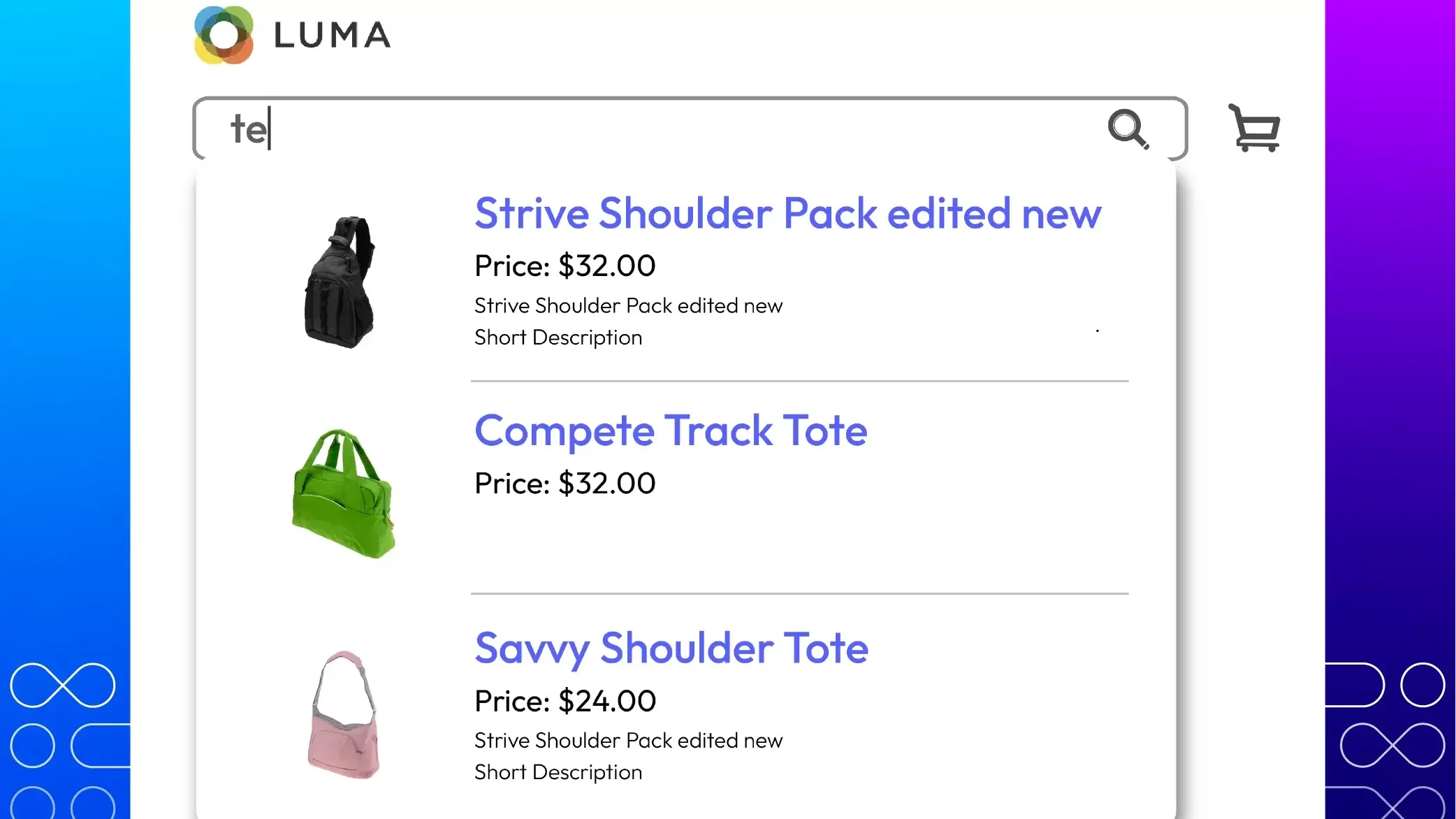Click the $24.00 price of Savvy Shoulder Tote
Screen dimensions: 1456x819
[565, 701]
